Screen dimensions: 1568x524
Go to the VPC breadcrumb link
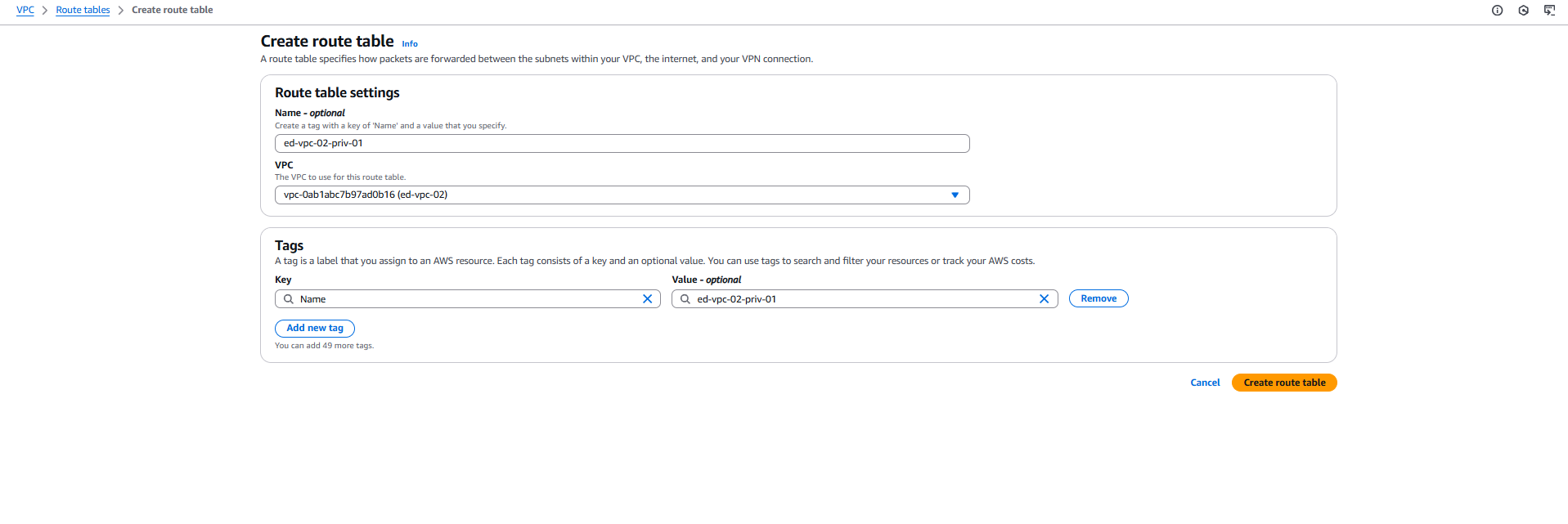pos(25,10)
